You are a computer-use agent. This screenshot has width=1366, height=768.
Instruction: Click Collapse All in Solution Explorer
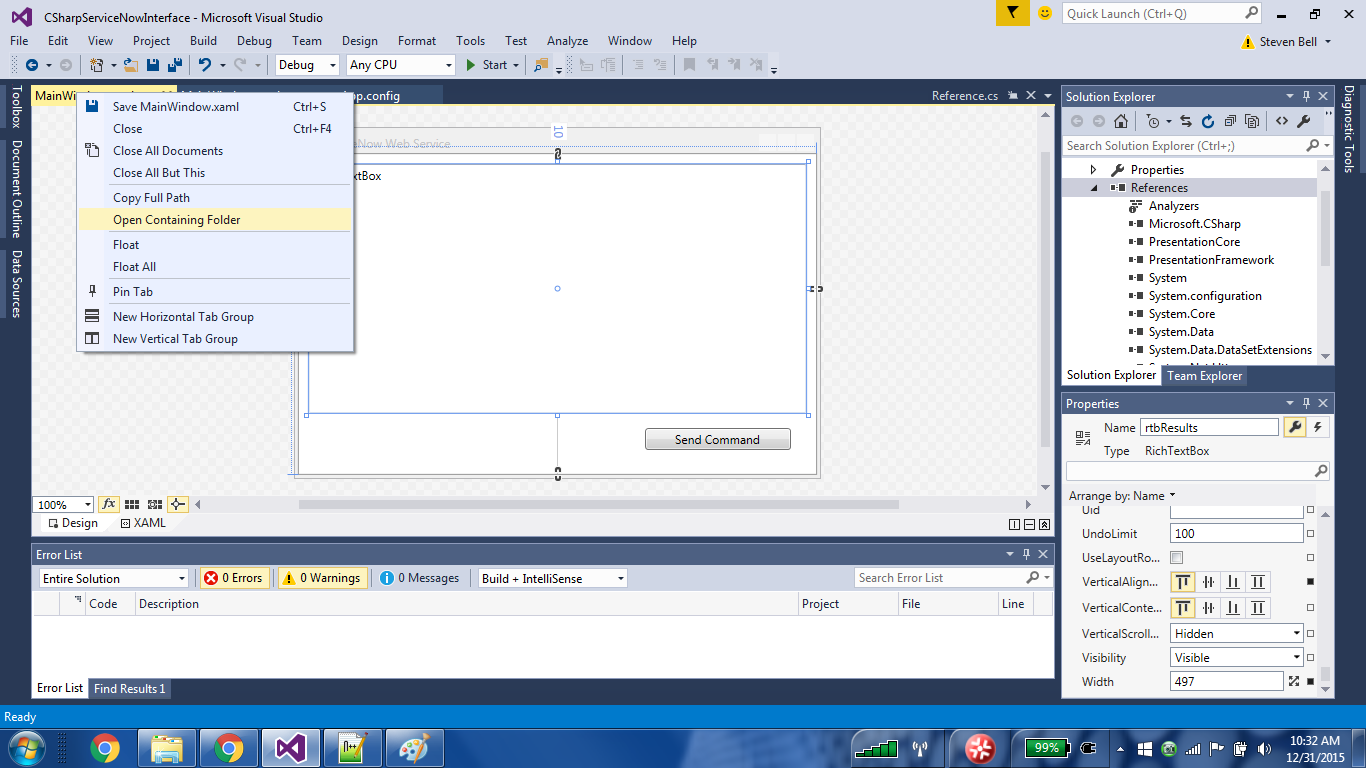1230,121
